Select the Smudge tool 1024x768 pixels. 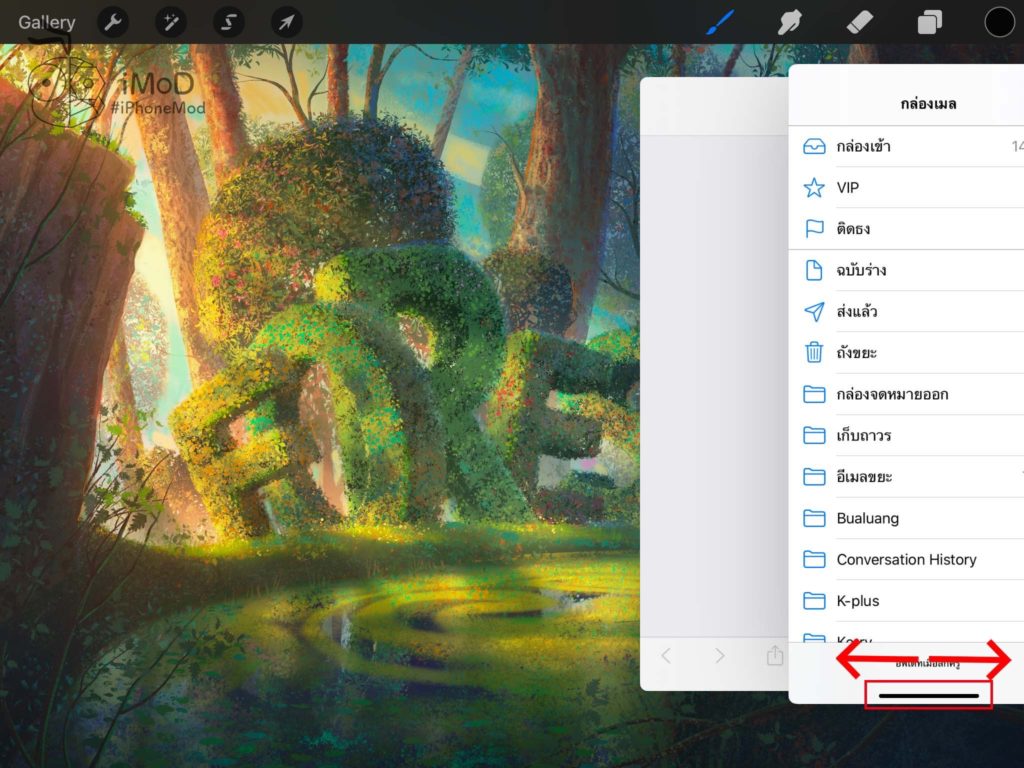coord(789,21)
